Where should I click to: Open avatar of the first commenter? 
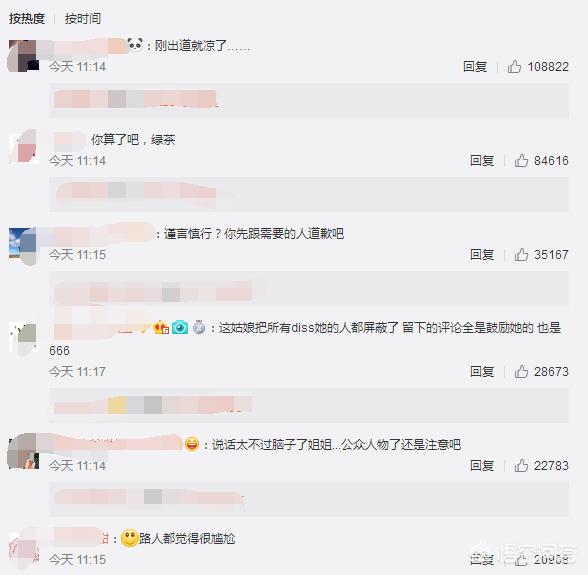click(23, 56)
